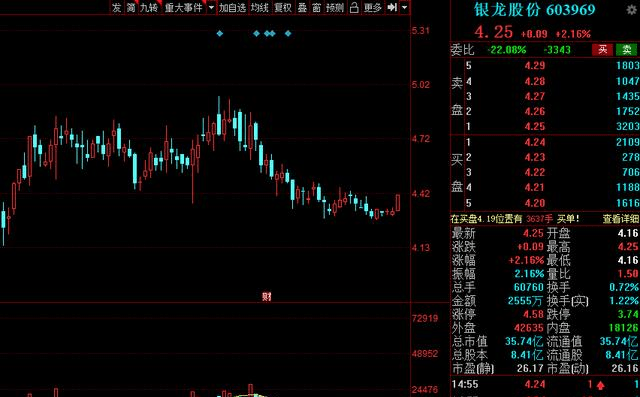Click the red 买 buy button
The width and height of the screenshot is (640, 397).
pyautogui.click(x=603, y=50)
